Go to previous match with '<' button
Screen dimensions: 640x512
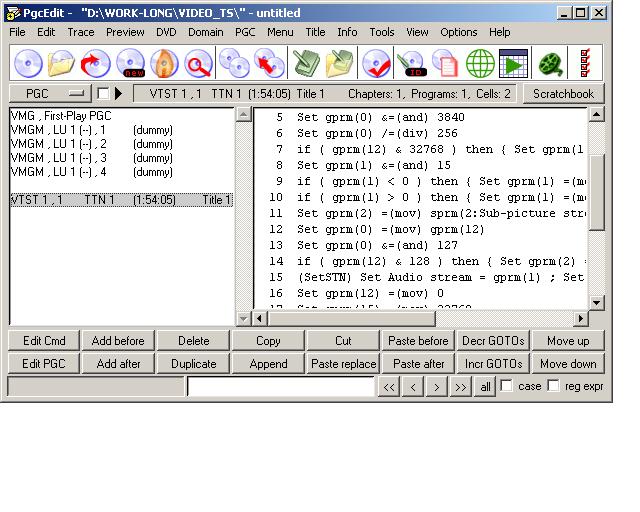413,386
